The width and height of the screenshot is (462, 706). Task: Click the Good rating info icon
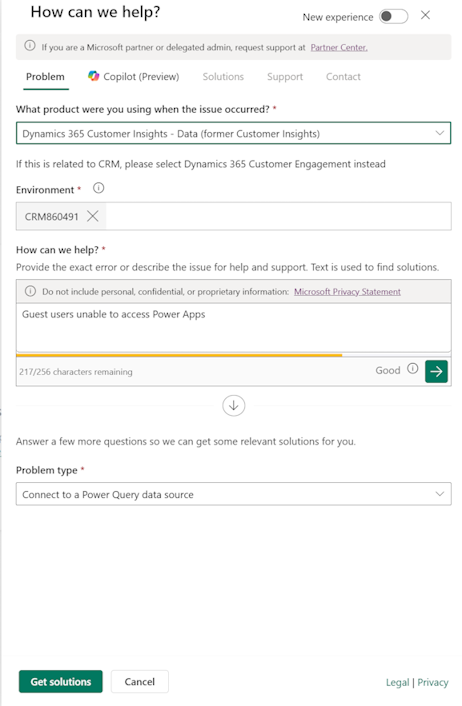pos(412,369)
